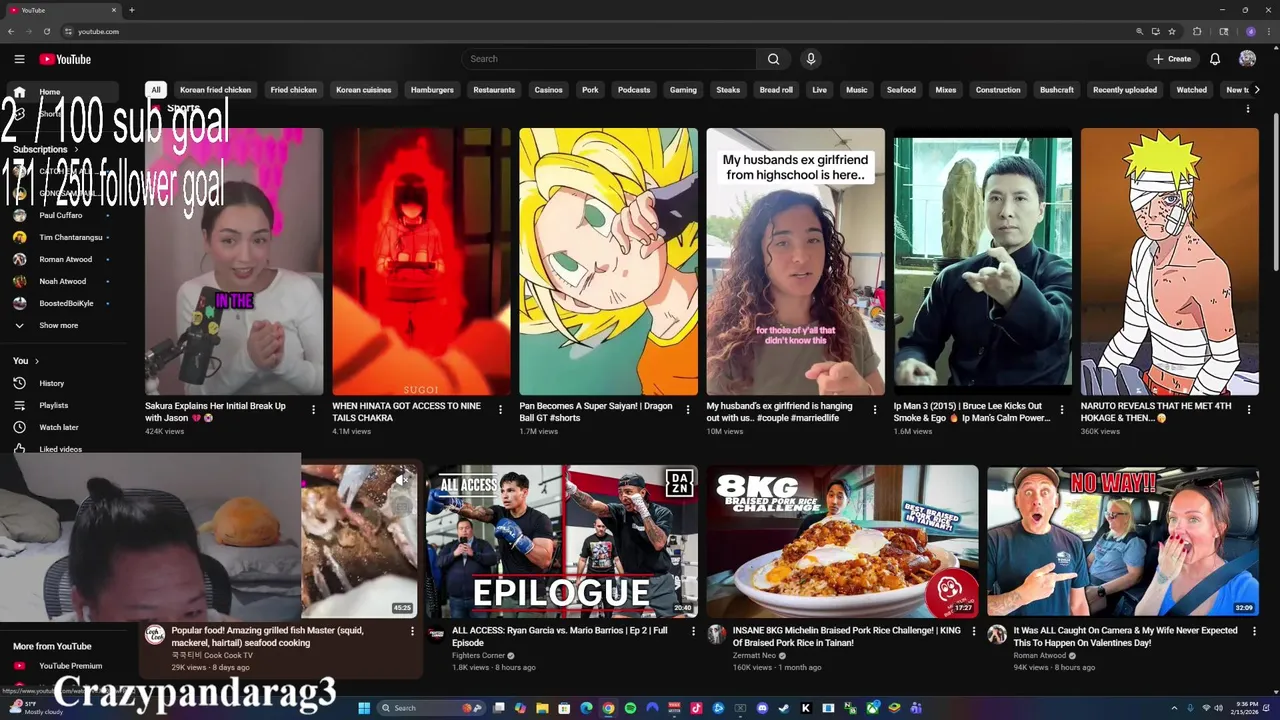The image size is (1280, 720).
Task: Open options for grilled fish video
Action: [412, 631]
